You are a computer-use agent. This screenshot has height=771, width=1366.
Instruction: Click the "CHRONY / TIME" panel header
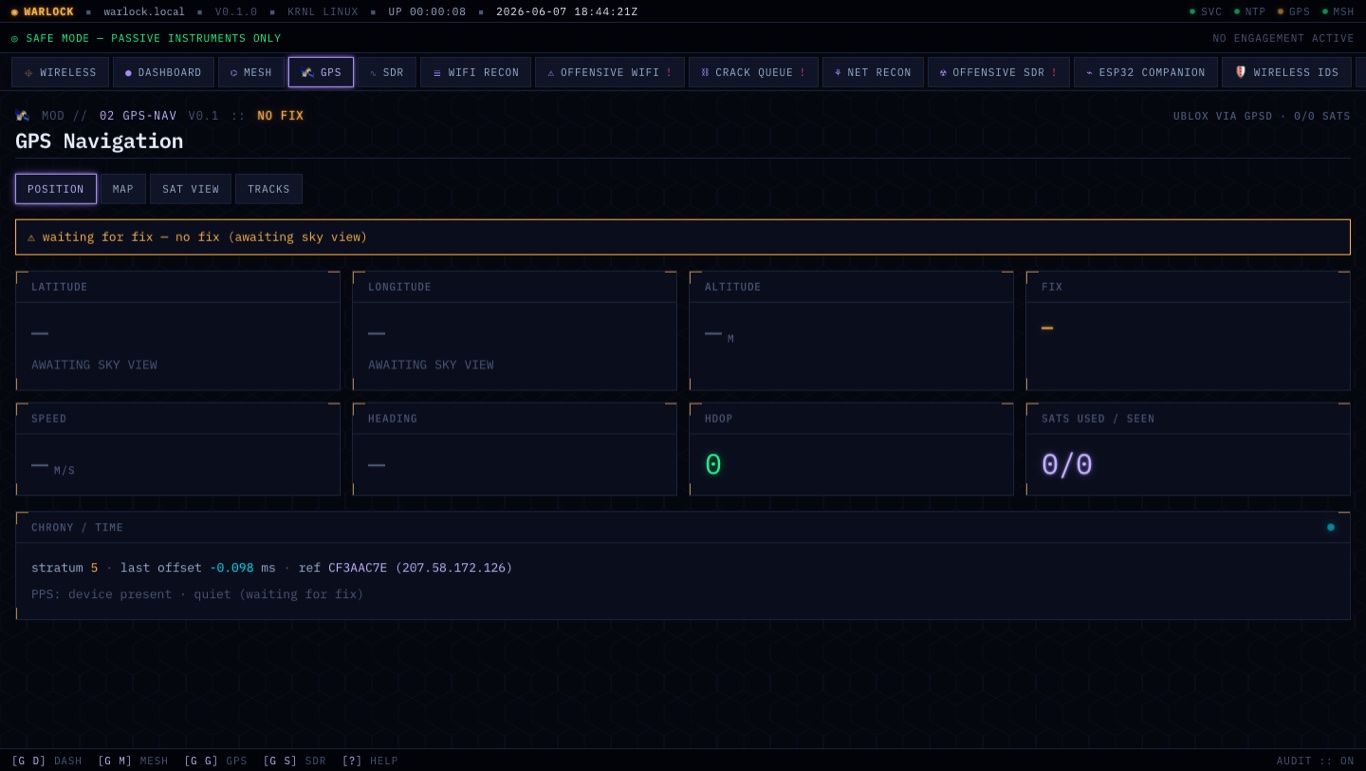pyautogui.click(x=683, y=527)
